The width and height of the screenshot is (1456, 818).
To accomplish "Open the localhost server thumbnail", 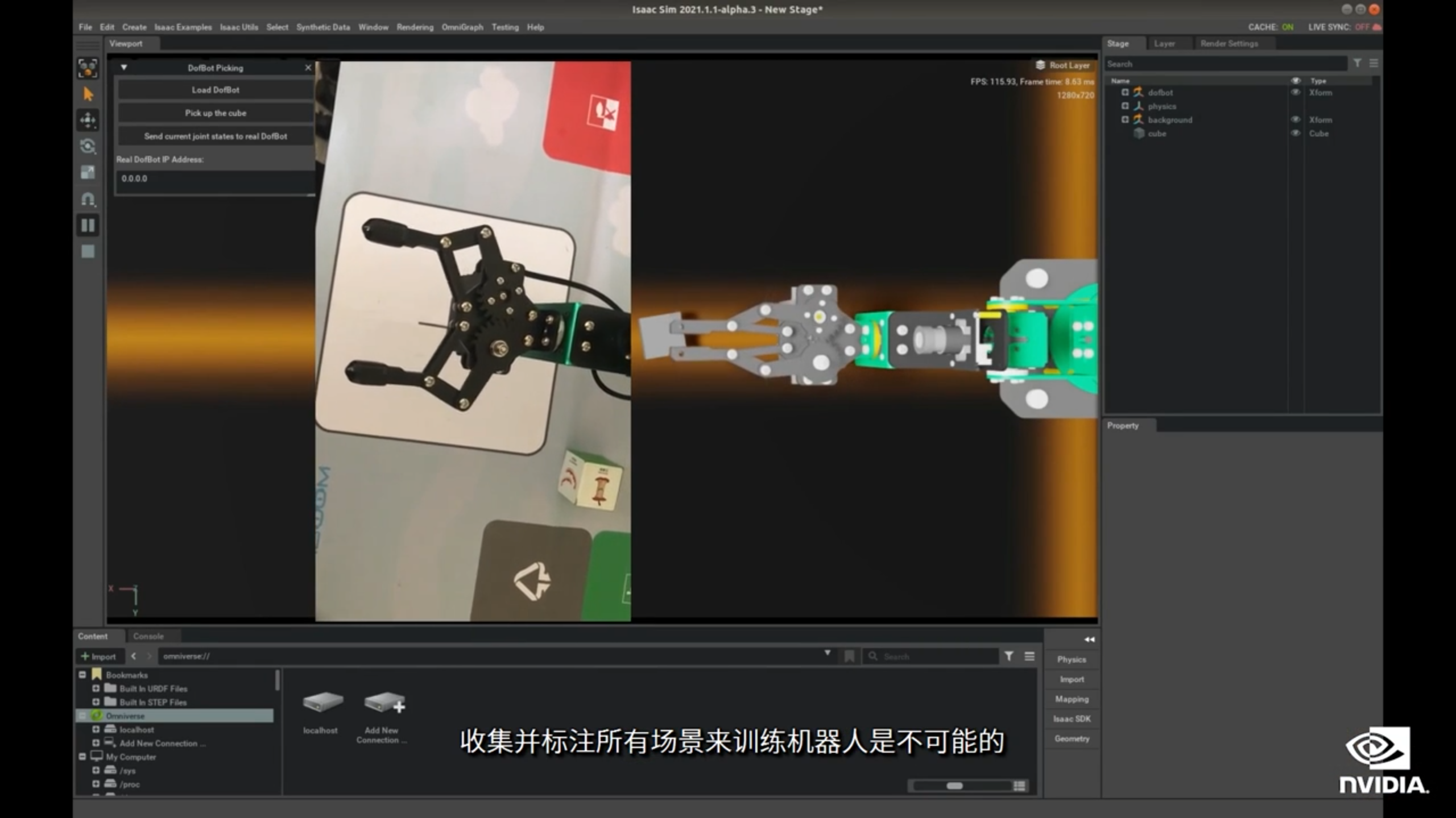I will [322, 703].
